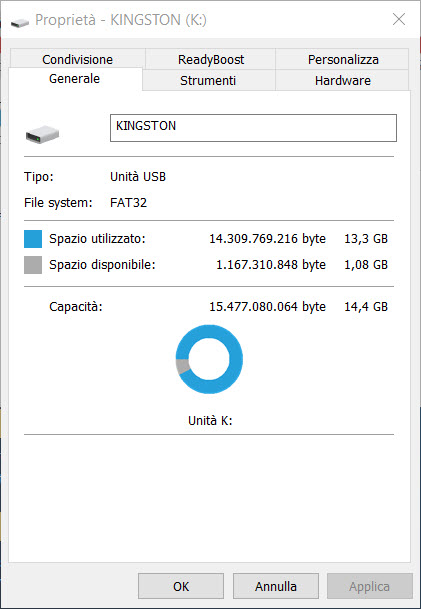Open the Personalizza tab
The width and height of the screenshot is (421, 609).
click(x=343, y=59)
